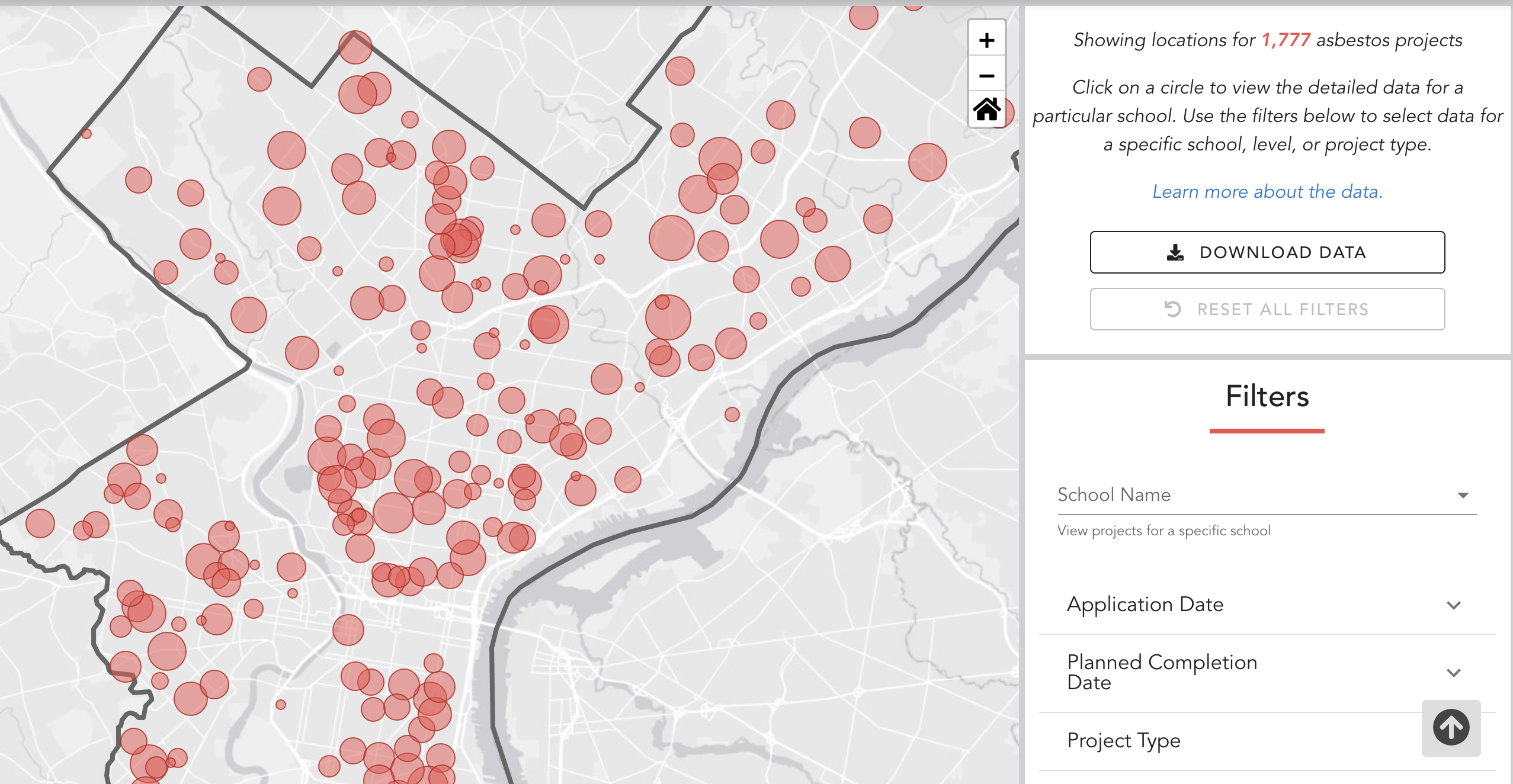Expand the Project Type filter section
Screen dimensions: 1513x784
coord(1123,740)
